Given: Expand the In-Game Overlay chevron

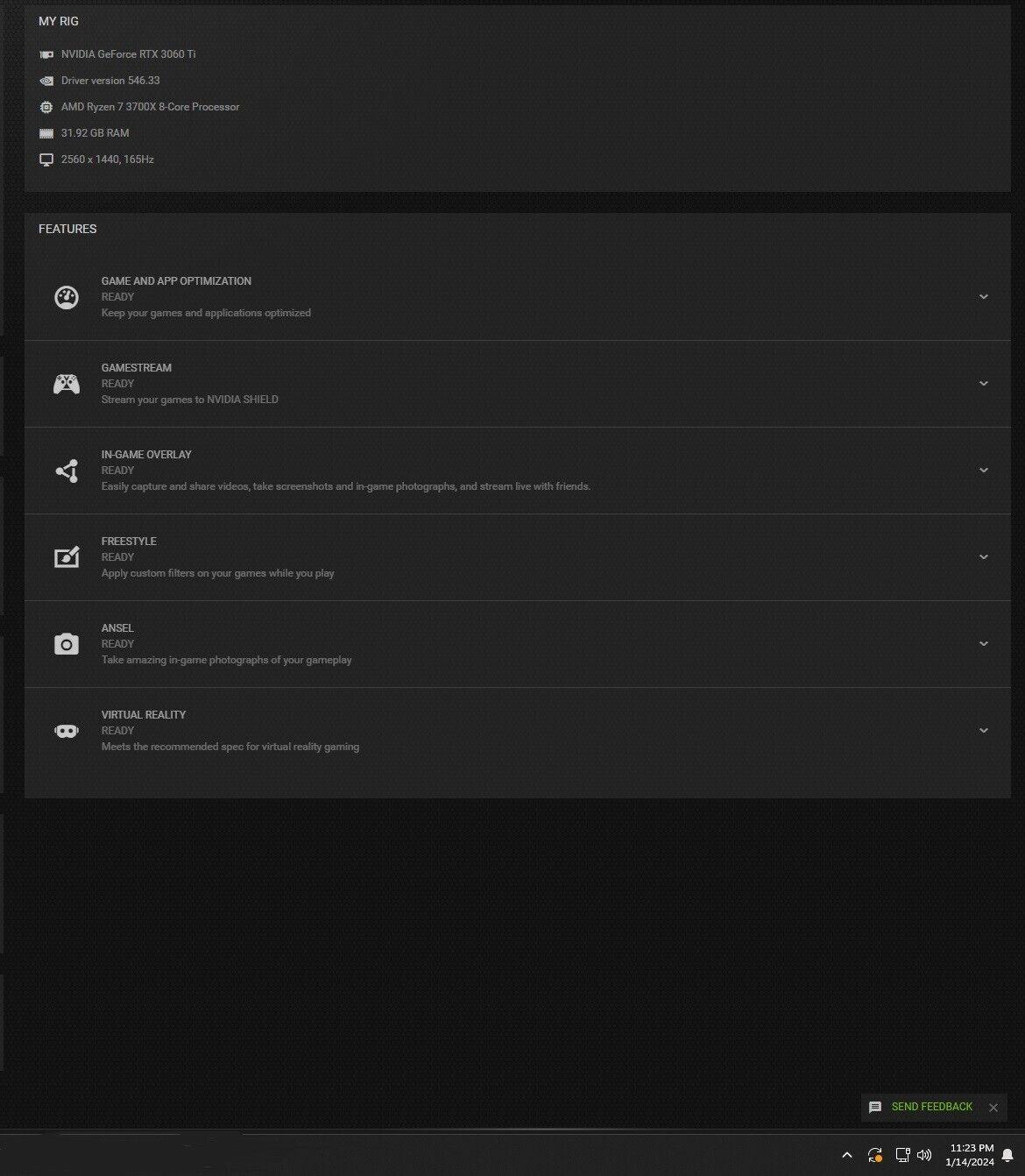Looking at the screenshot, I should click(984, 471).
